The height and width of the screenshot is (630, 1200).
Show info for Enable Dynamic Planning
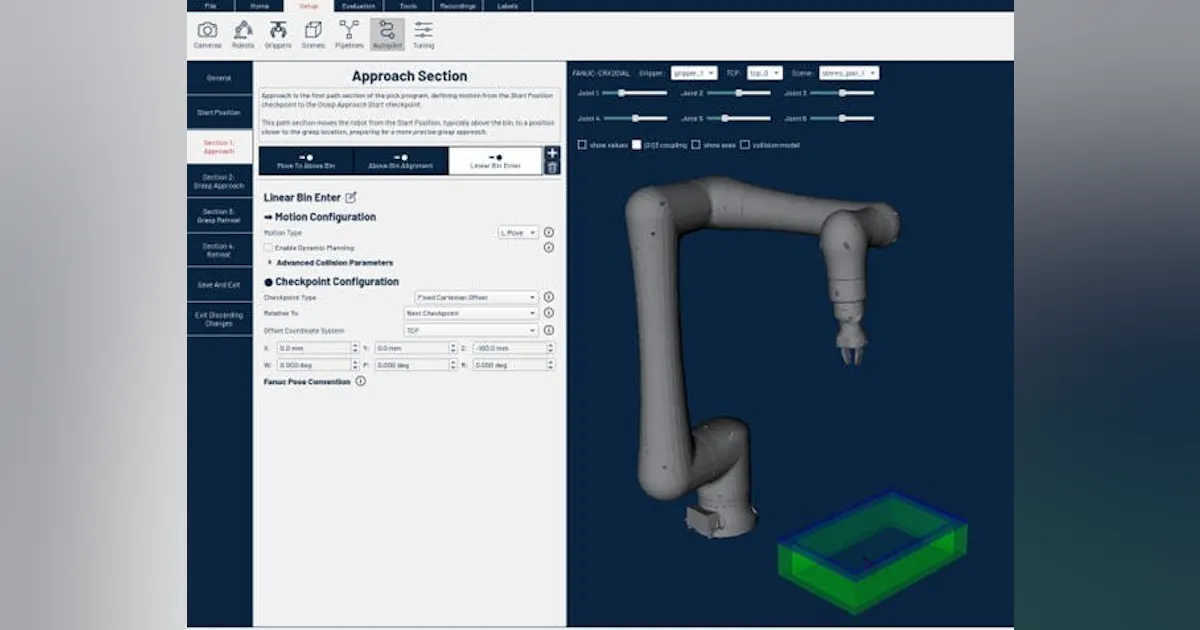click(549, 247)
